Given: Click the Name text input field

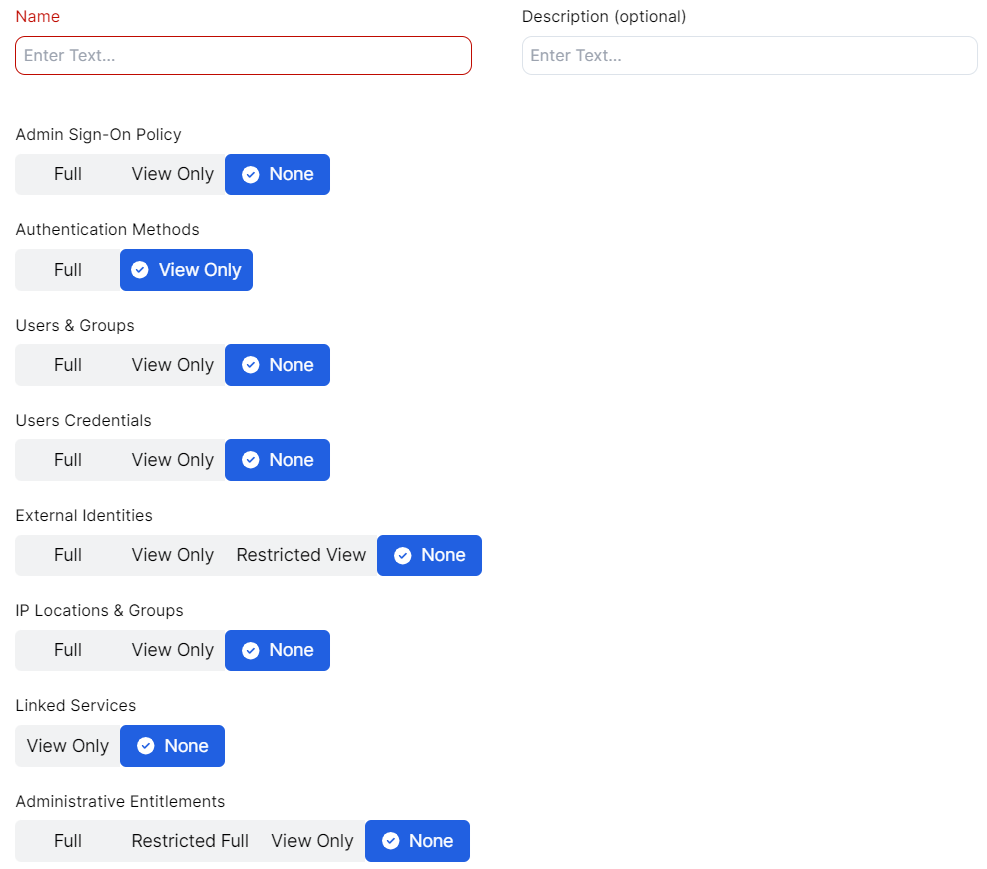Looking at the screenshot, I should coord(243,55).
